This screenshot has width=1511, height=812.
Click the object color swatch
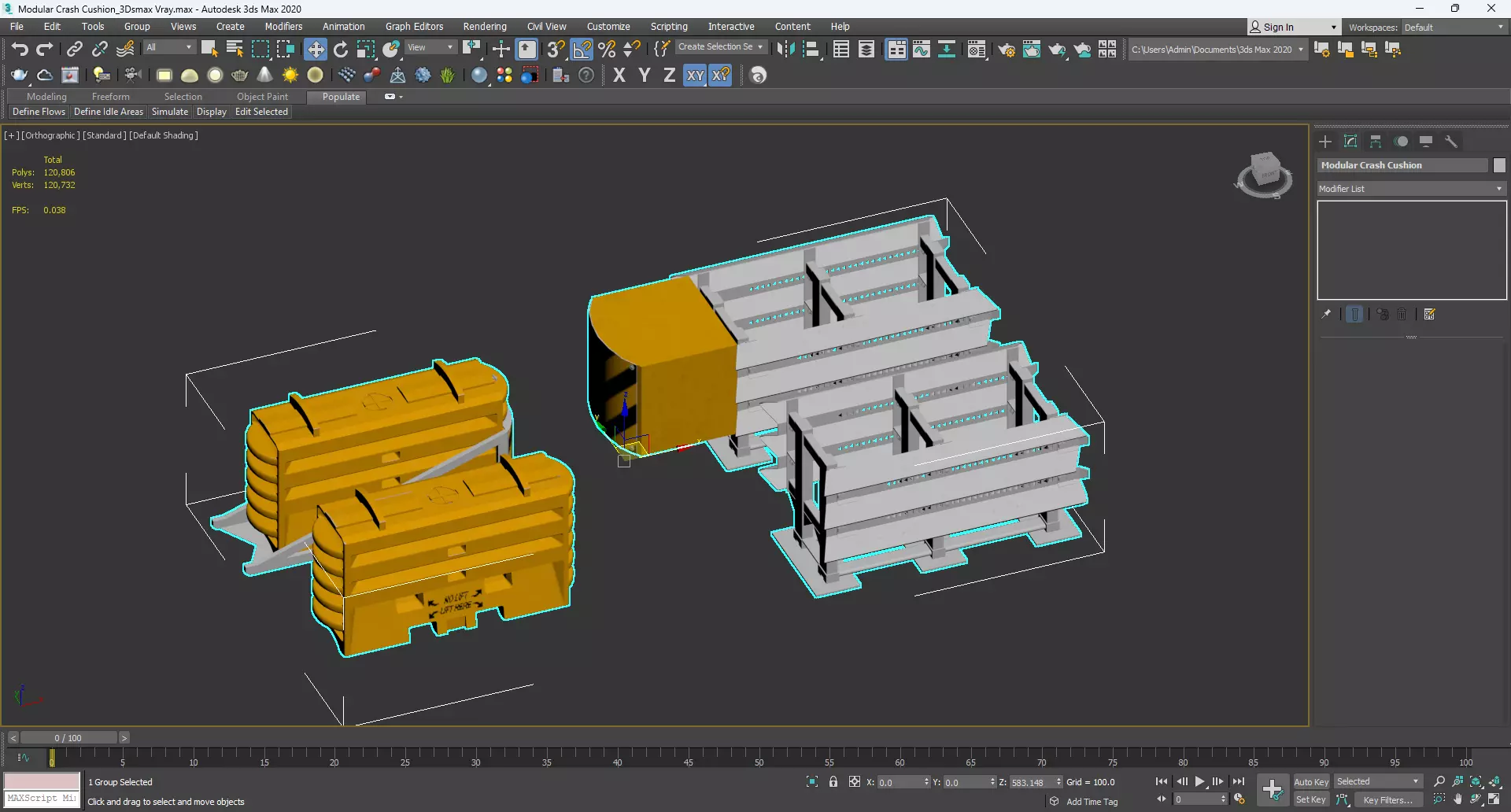[x=1499, y=165]
